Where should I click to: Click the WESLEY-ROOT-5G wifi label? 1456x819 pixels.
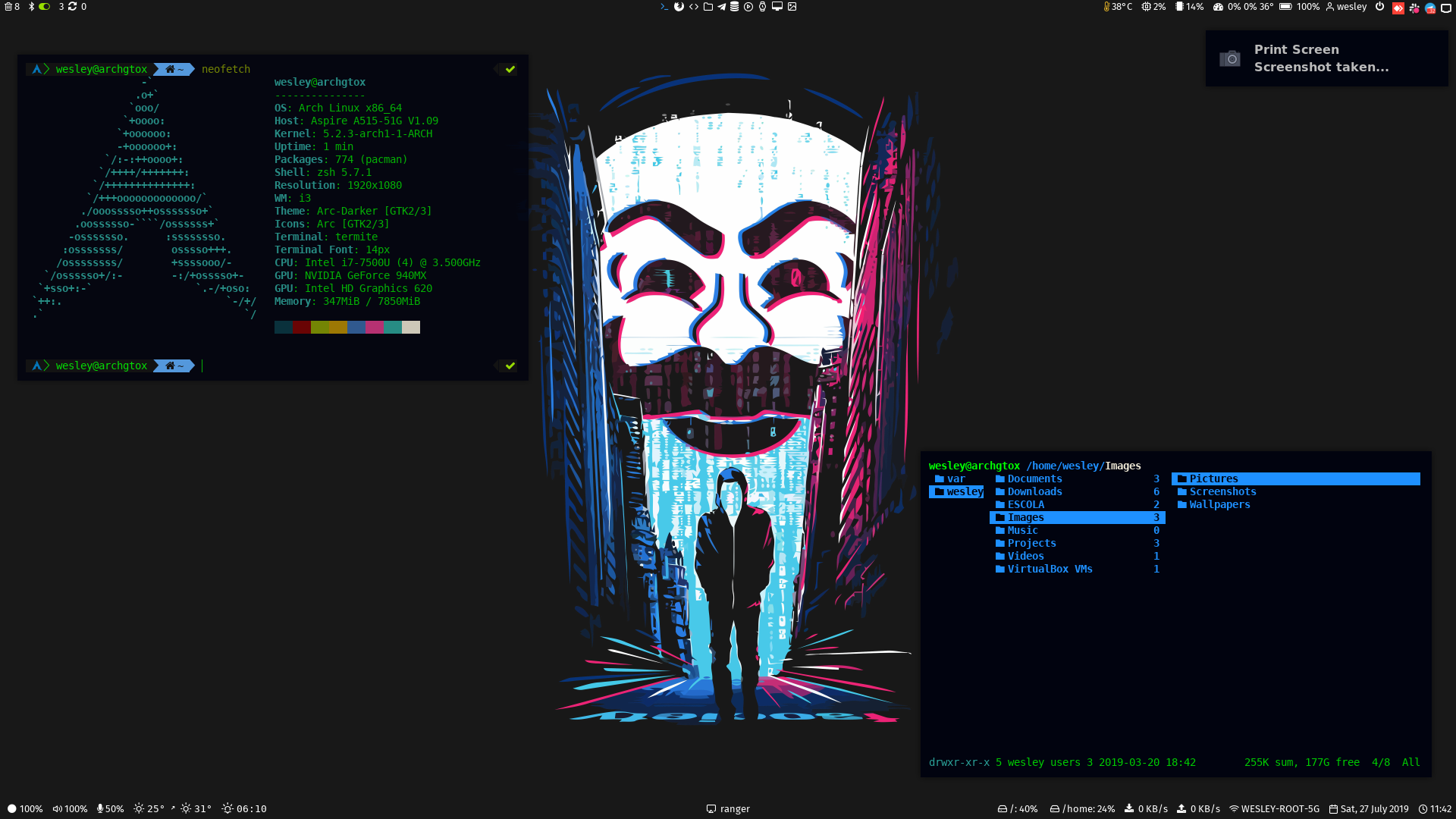pyautogui.click(x=1279, y=808)
